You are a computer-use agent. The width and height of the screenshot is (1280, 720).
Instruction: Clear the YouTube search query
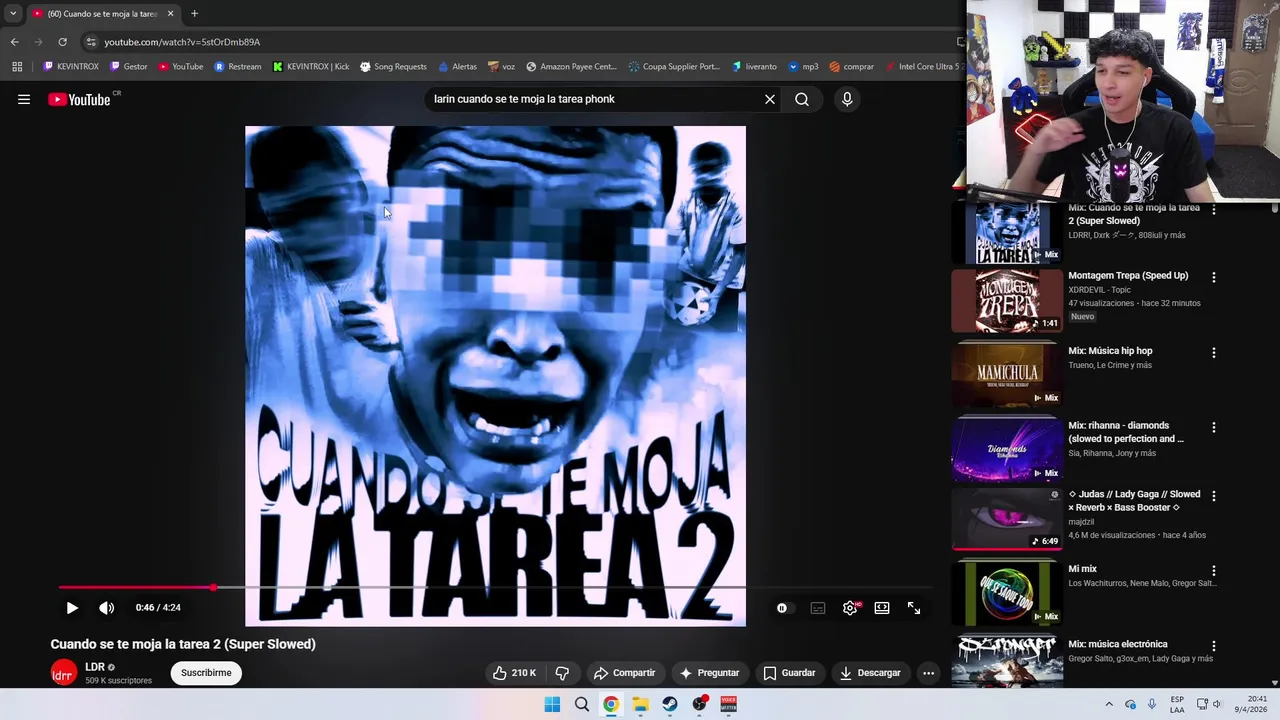pos(770,99)
